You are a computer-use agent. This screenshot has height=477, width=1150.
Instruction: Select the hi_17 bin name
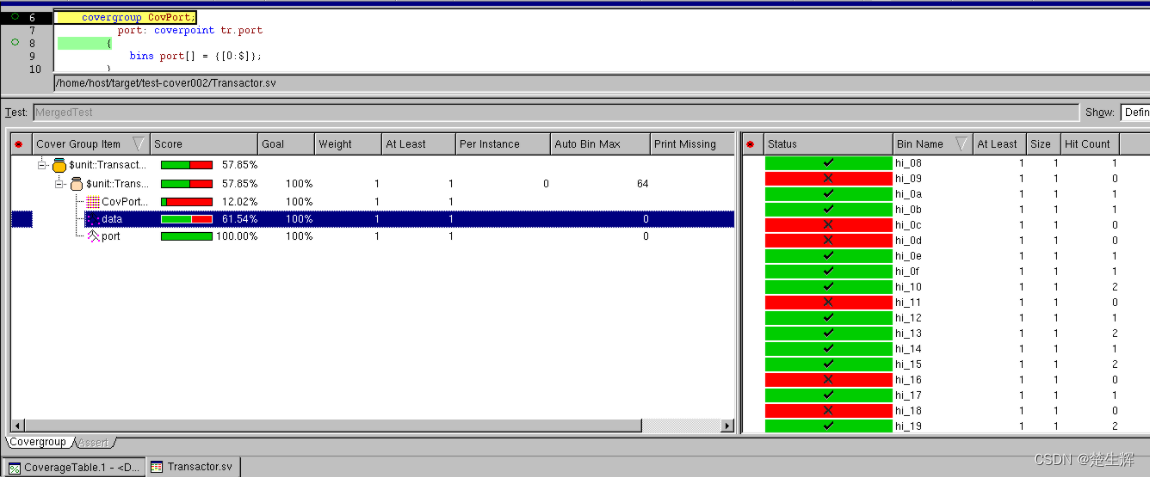[x=908, y=395]
